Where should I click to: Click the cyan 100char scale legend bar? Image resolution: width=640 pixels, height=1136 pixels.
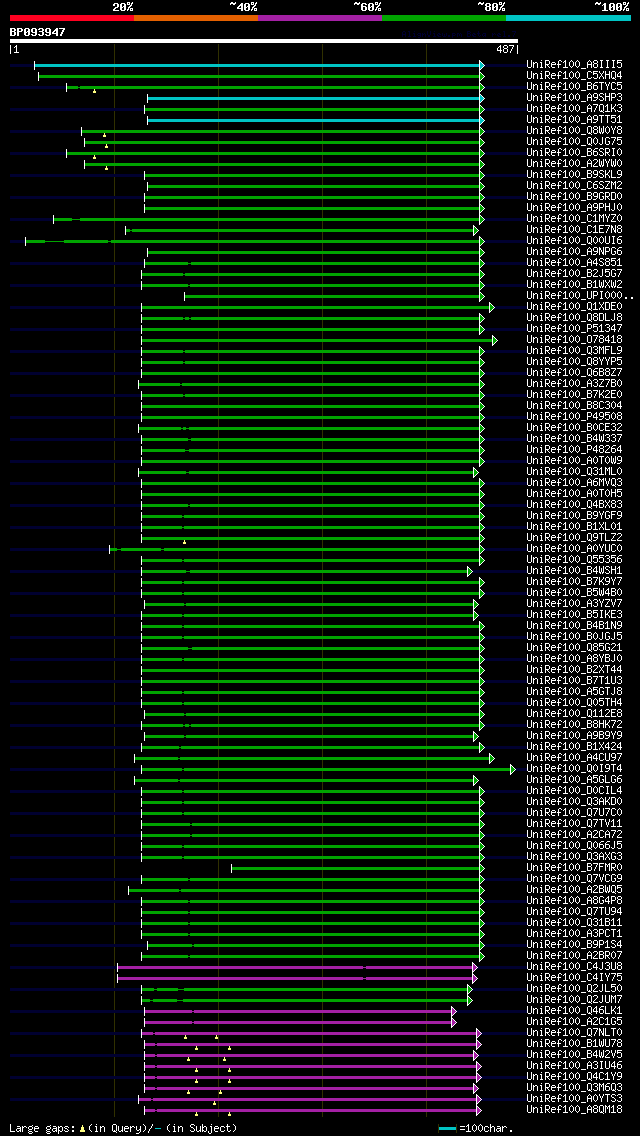click(x=448, y=1129)
